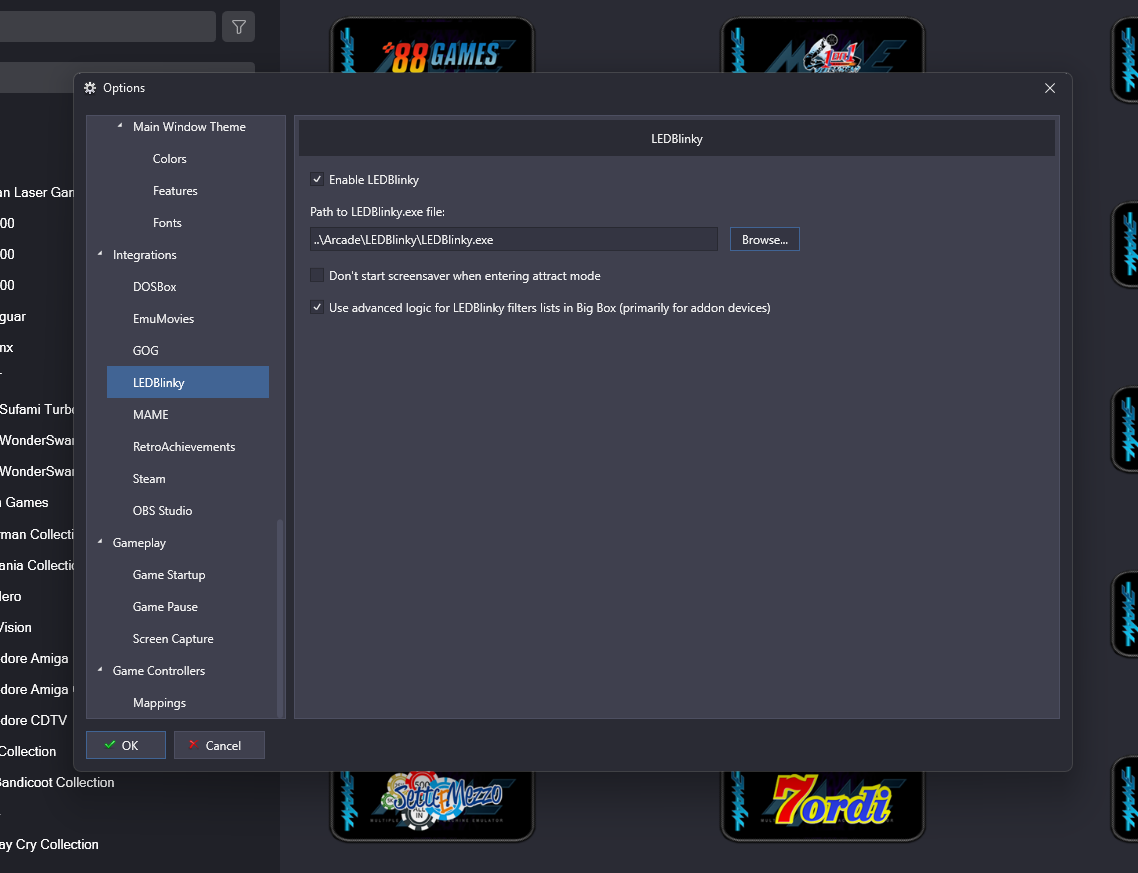Select Features in the options tree
Viewport: 1138px width, 873px height.
pyautogui.click(x=175, y=190)
